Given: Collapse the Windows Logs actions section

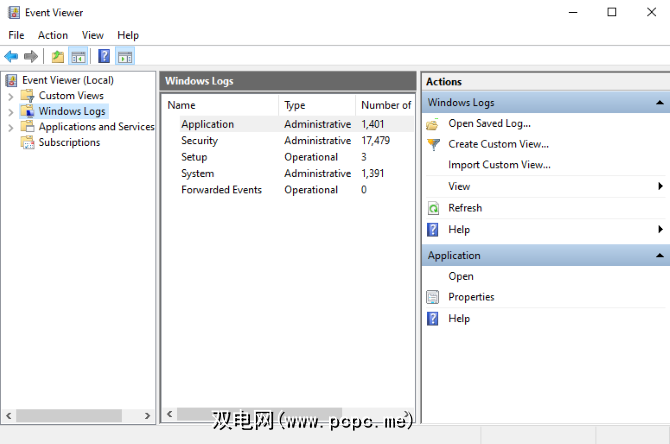Looking at the screenshot, I should 659,103.
